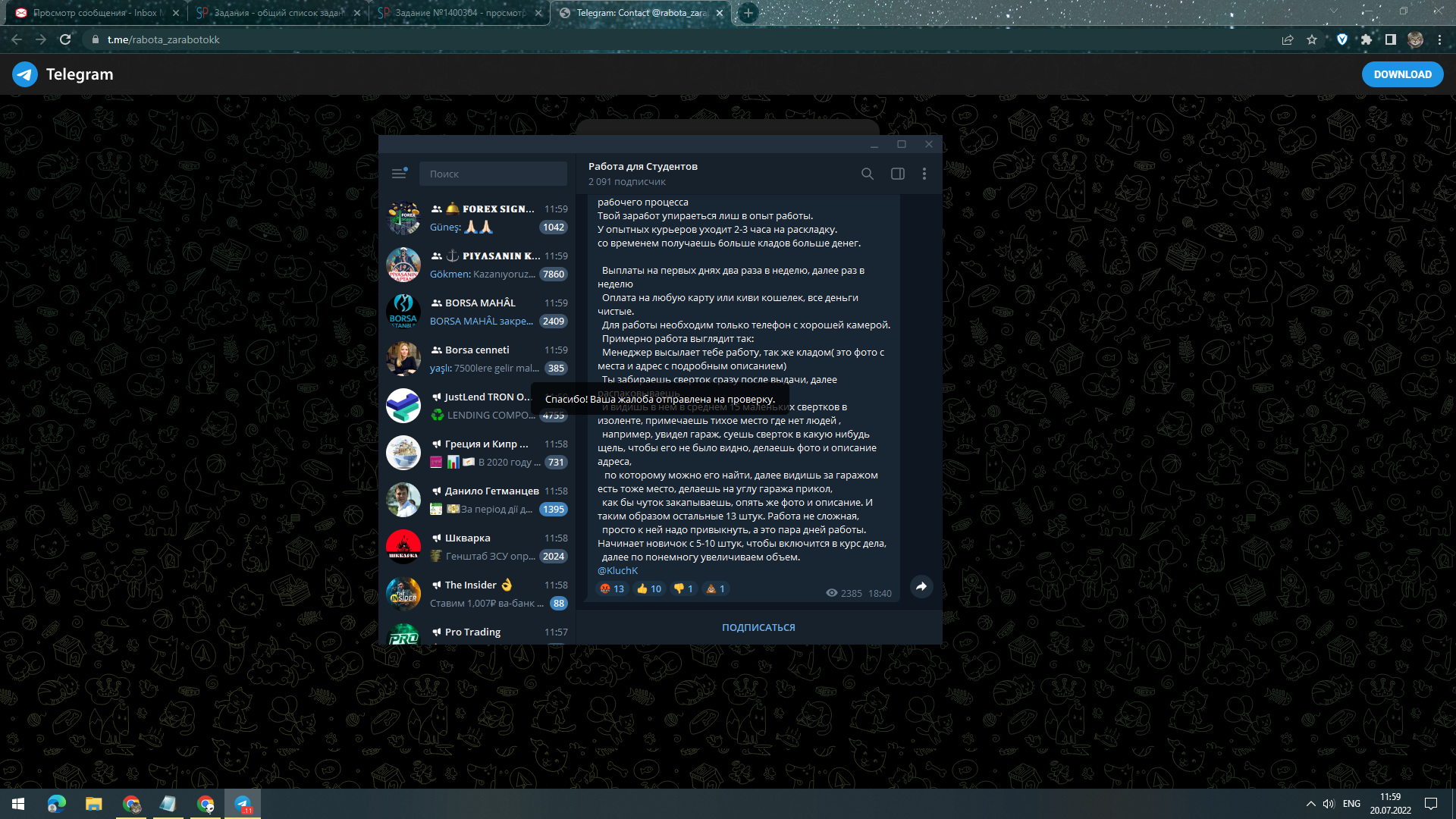Viewport: 1456px width, 819px height.
Task: Open the volume control in tray
Action: click(x=1329, y=804)
